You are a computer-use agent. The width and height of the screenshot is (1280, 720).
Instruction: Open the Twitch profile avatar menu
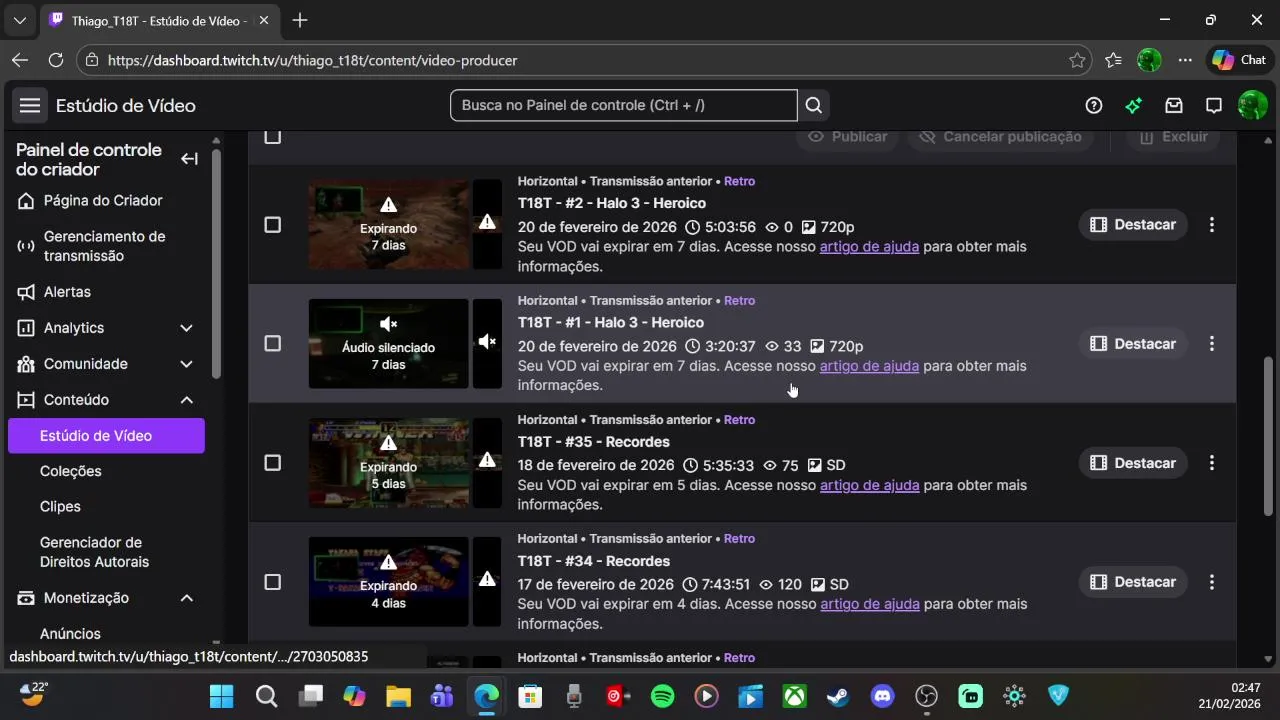1253,105
